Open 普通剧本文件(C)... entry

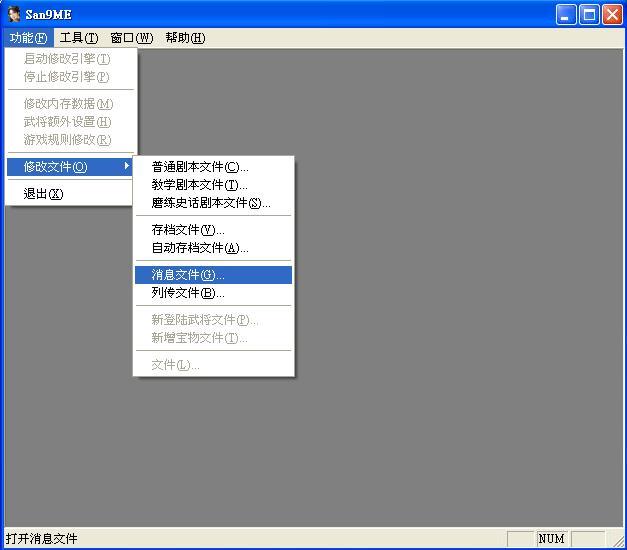click(213, 167)
